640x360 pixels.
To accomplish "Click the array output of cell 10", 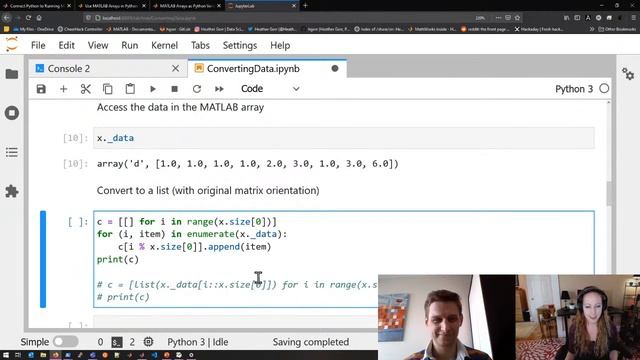I will coord(247,164).
